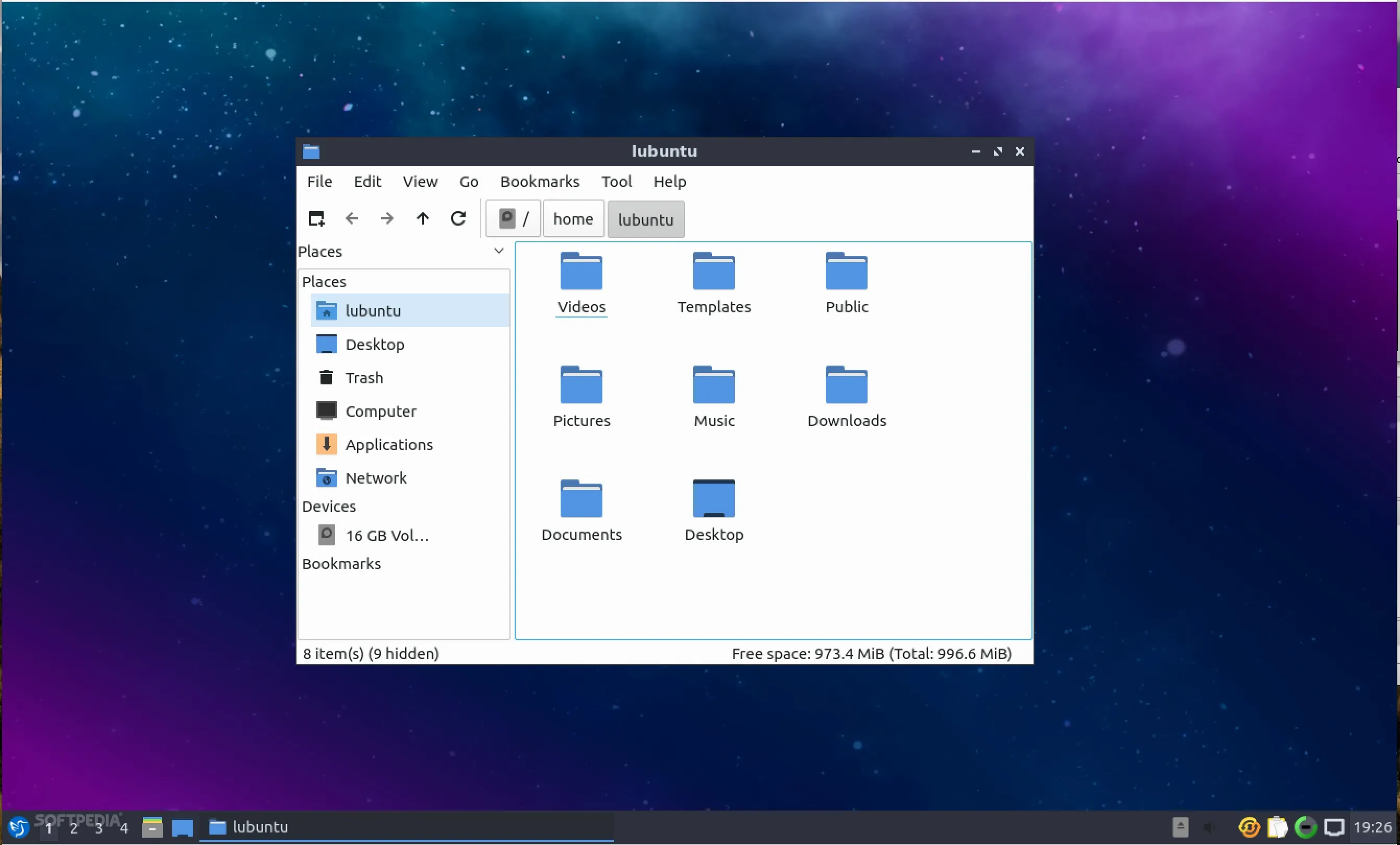The width and height of the screenshot is (1400, 845).
Task: Click the 'Bookmarks' section header in sidebar
Action: point(341,564)
